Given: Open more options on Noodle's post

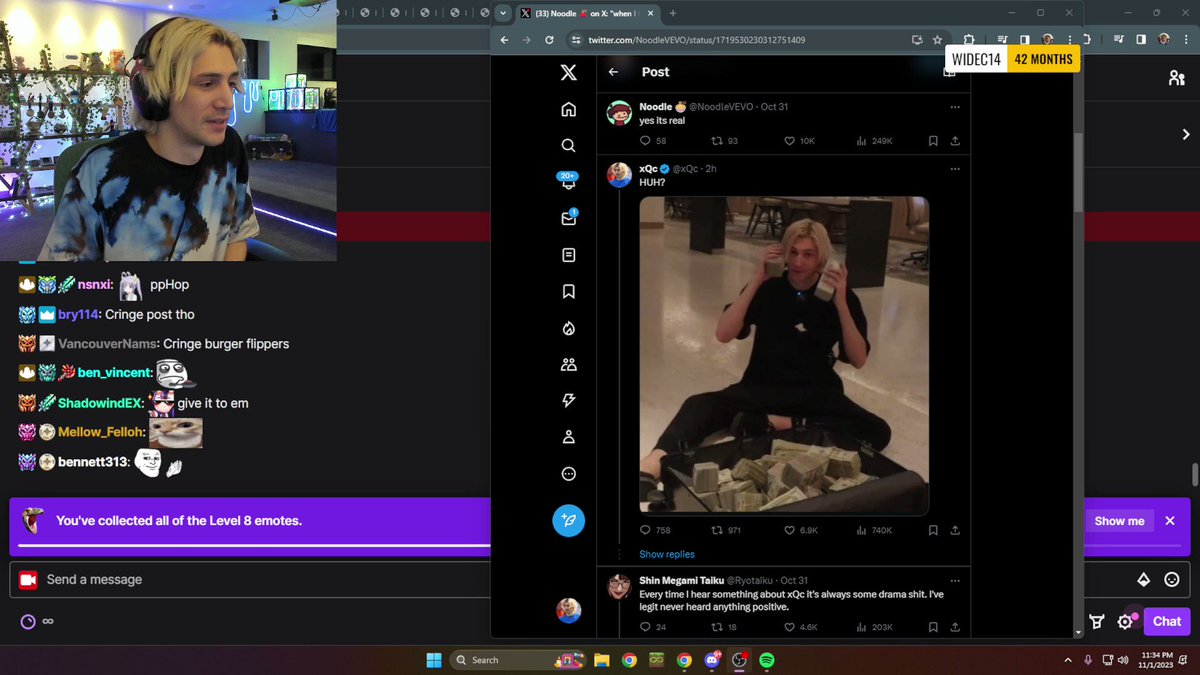Looking at the screenshot, I should [954, 106].
